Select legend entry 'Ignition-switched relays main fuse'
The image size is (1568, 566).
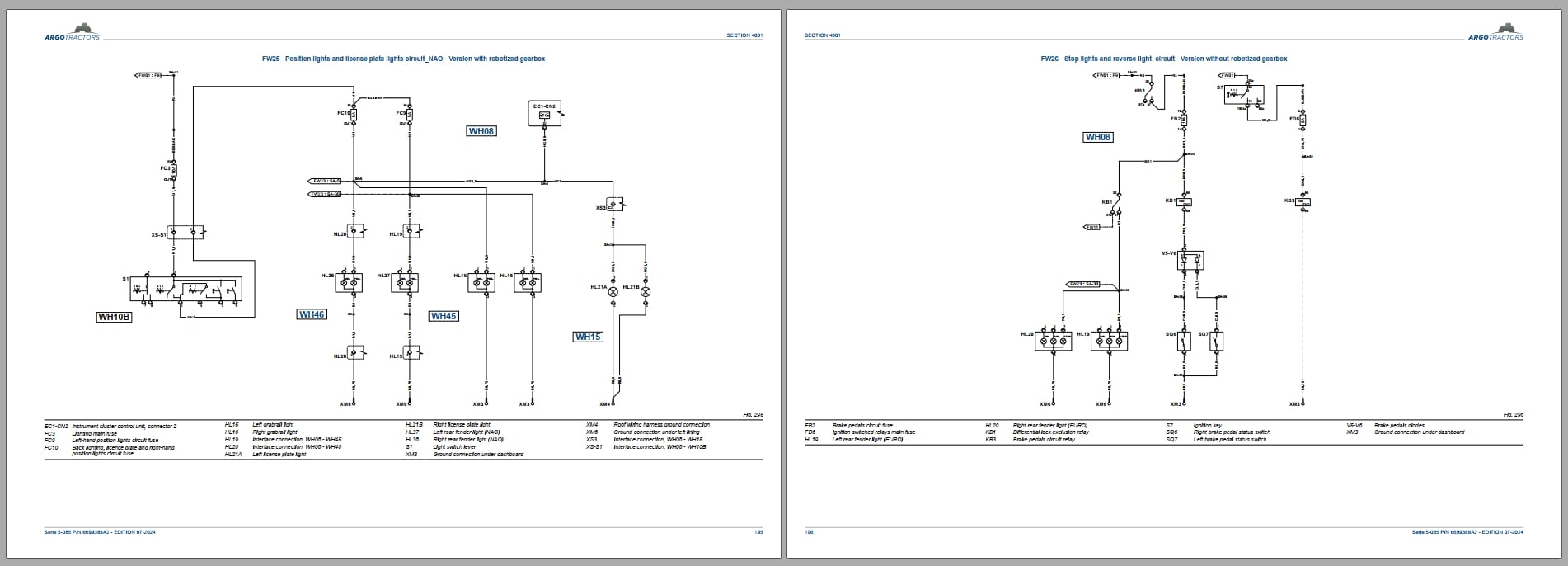coord(874,432)
